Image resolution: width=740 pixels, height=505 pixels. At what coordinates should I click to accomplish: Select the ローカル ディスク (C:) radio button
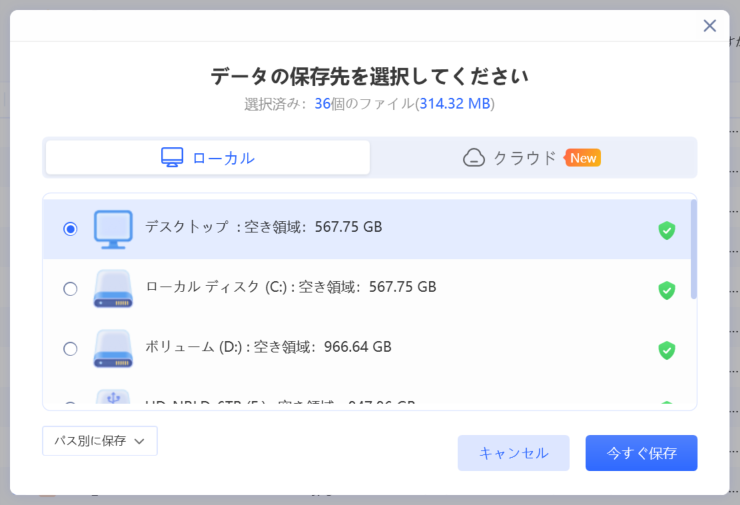coord(70,289)
